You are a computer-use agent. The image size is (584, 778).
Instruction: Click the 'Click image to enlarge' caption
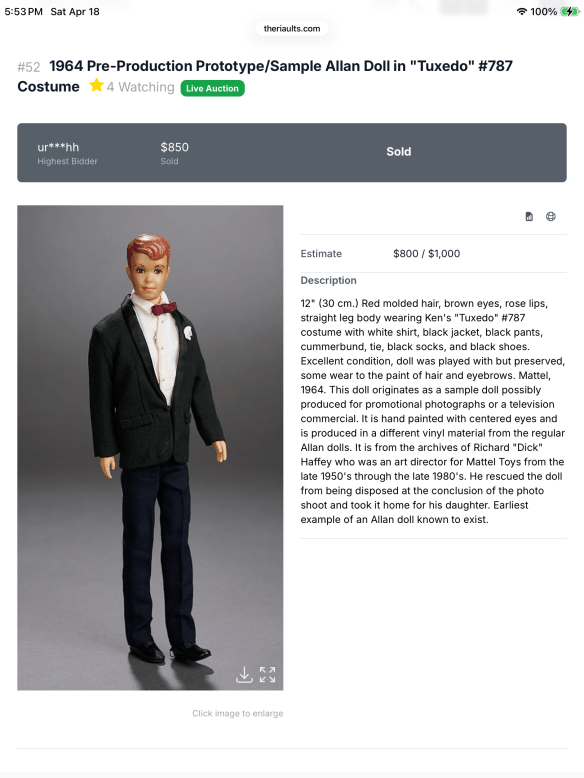pos(238,713)
